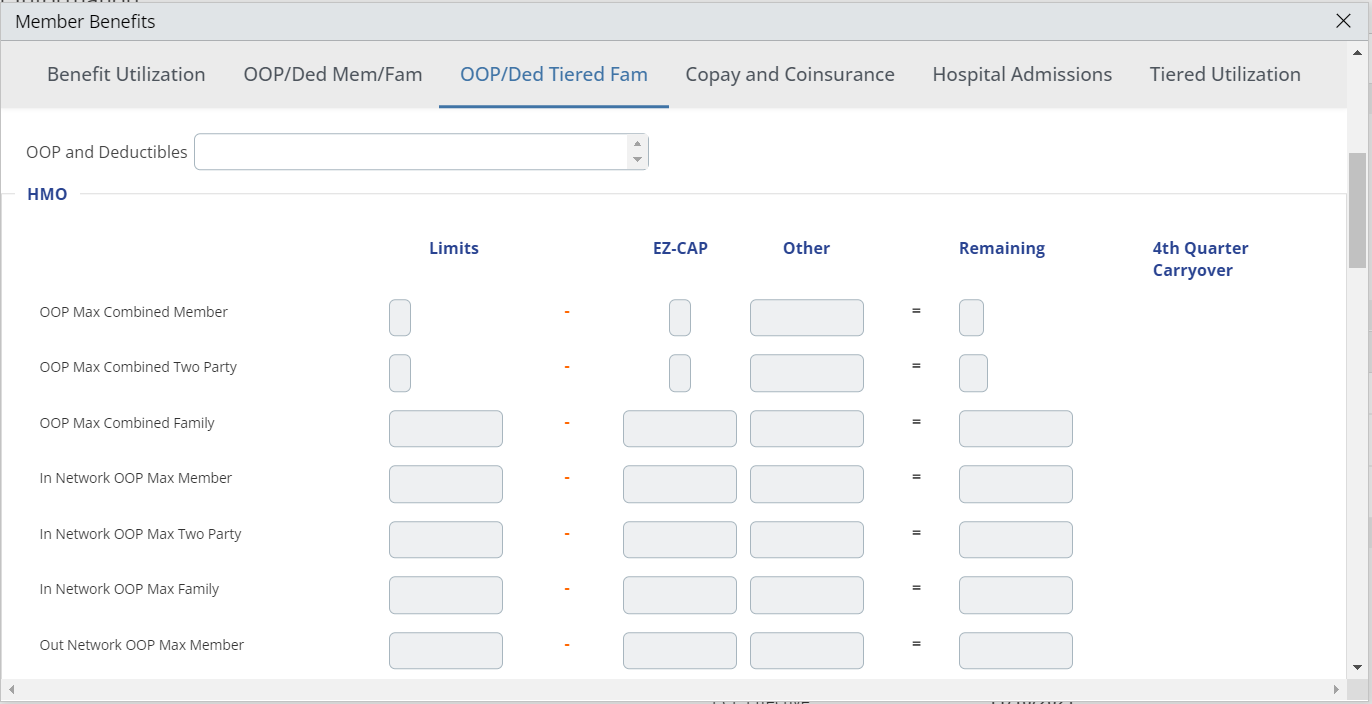
Task: Click down arrow in OOP and Deductibles box
Action: [x=637, y=160]
